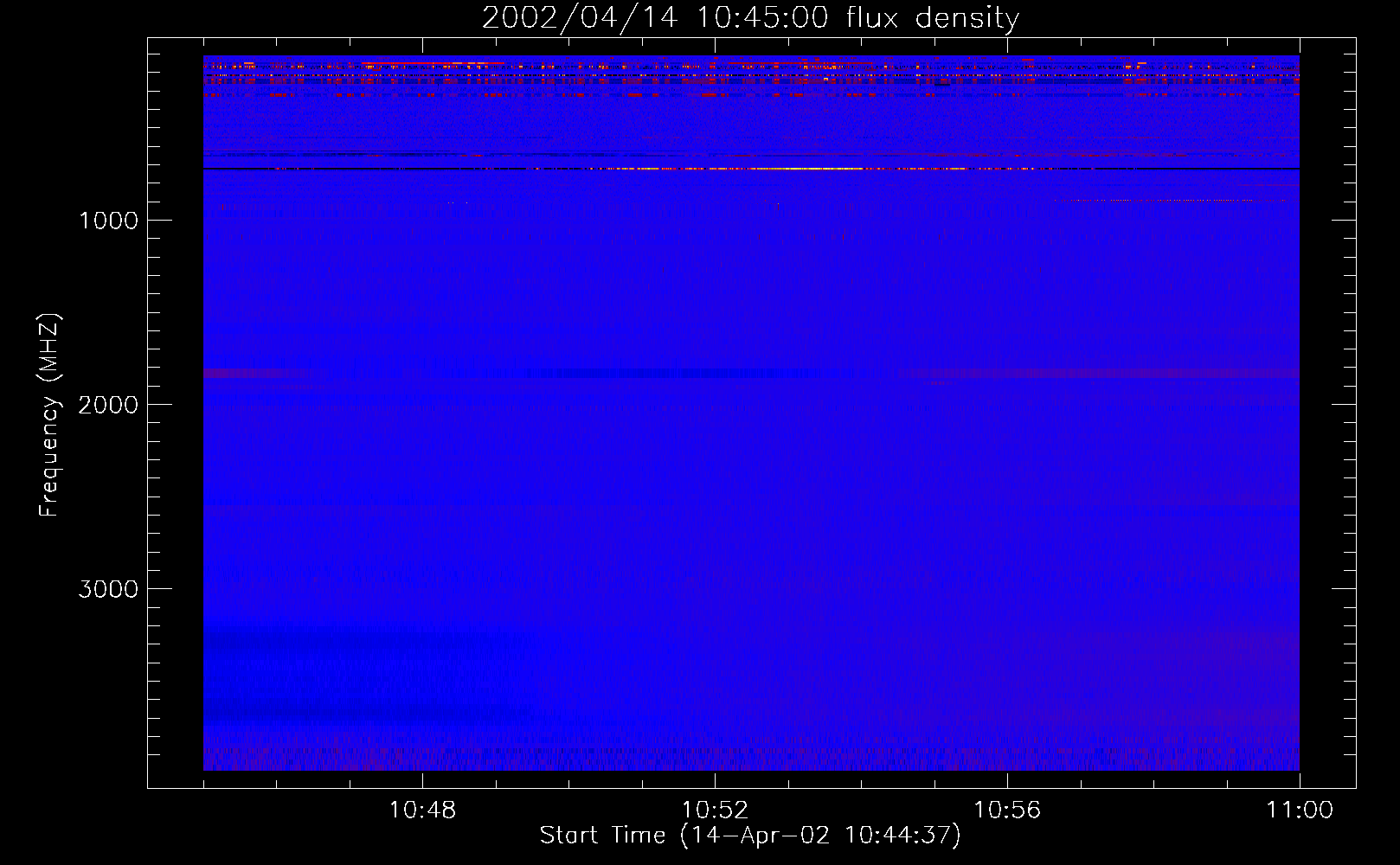The width and height of the screenshot is (1400, 865).
Task: Click the 10:52 time tick label
Action: pos(715,811)
